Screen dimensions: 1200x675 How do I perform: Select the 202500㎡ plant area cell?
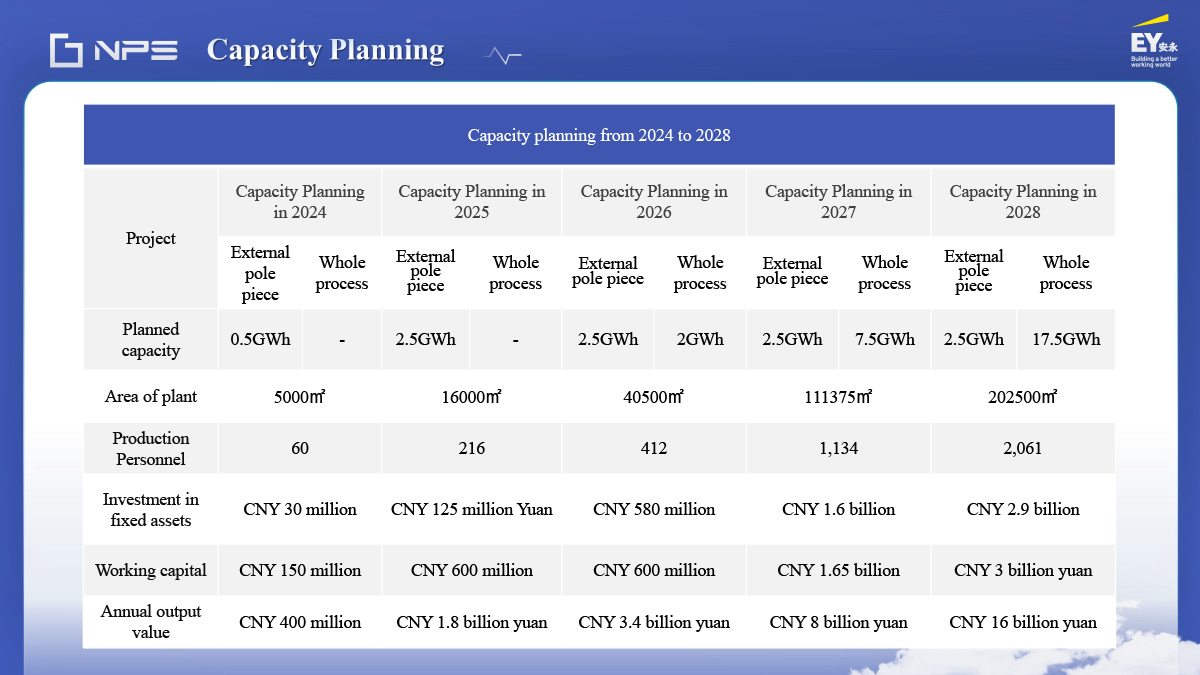coord(1023,397)
